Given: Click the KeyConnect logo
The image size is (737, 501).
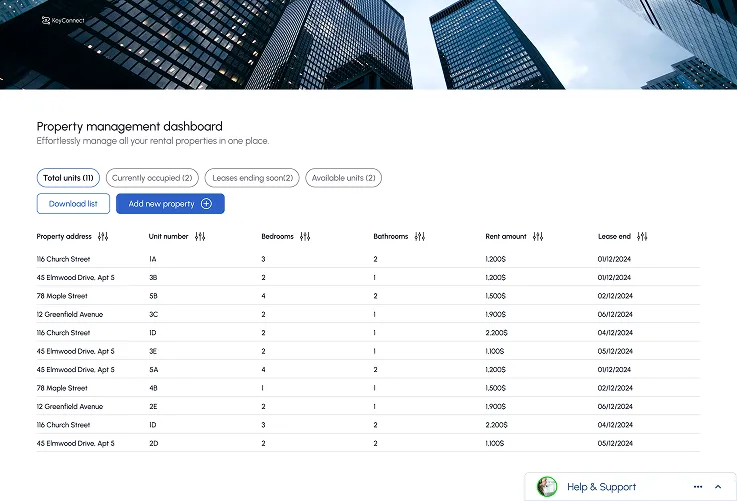Looking at the screenshot, I should coord(63,20).
